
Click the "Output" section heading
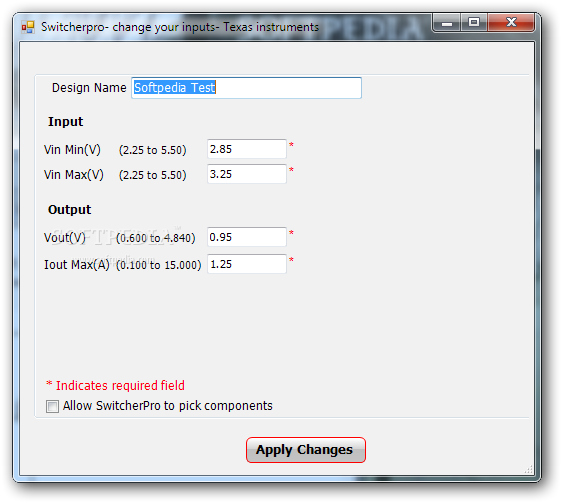coord(70,210)
